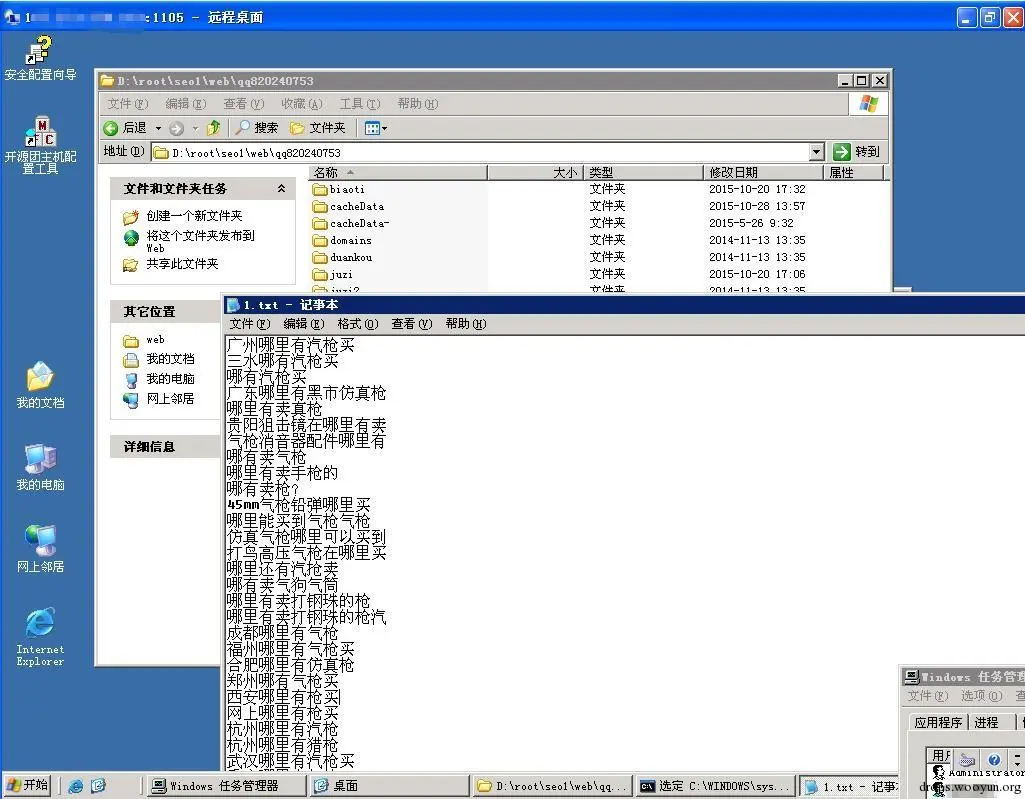Screen dimensions: 1025x799
Task: Go up one folder level icon
Action: (x=213, y=128)
